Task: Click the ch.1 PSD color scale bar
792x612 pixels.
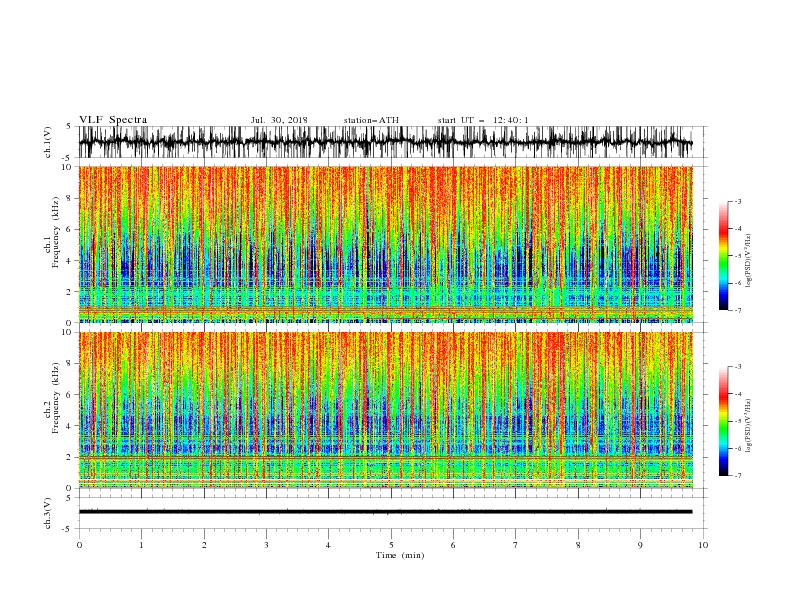Action: 723,256
